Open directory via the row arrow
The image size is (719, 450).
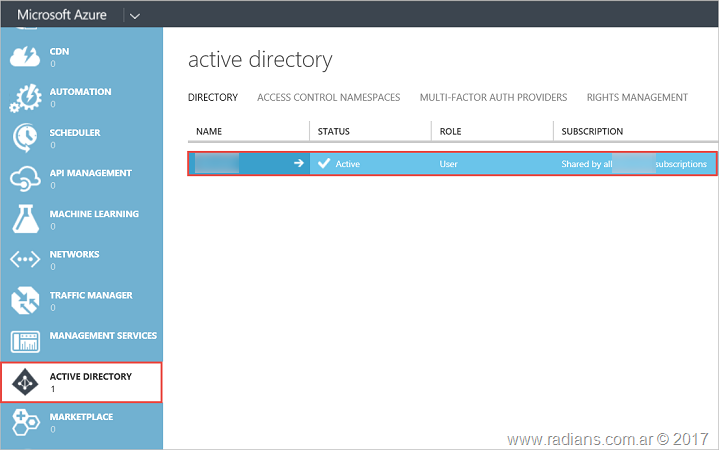pos(298,163)
